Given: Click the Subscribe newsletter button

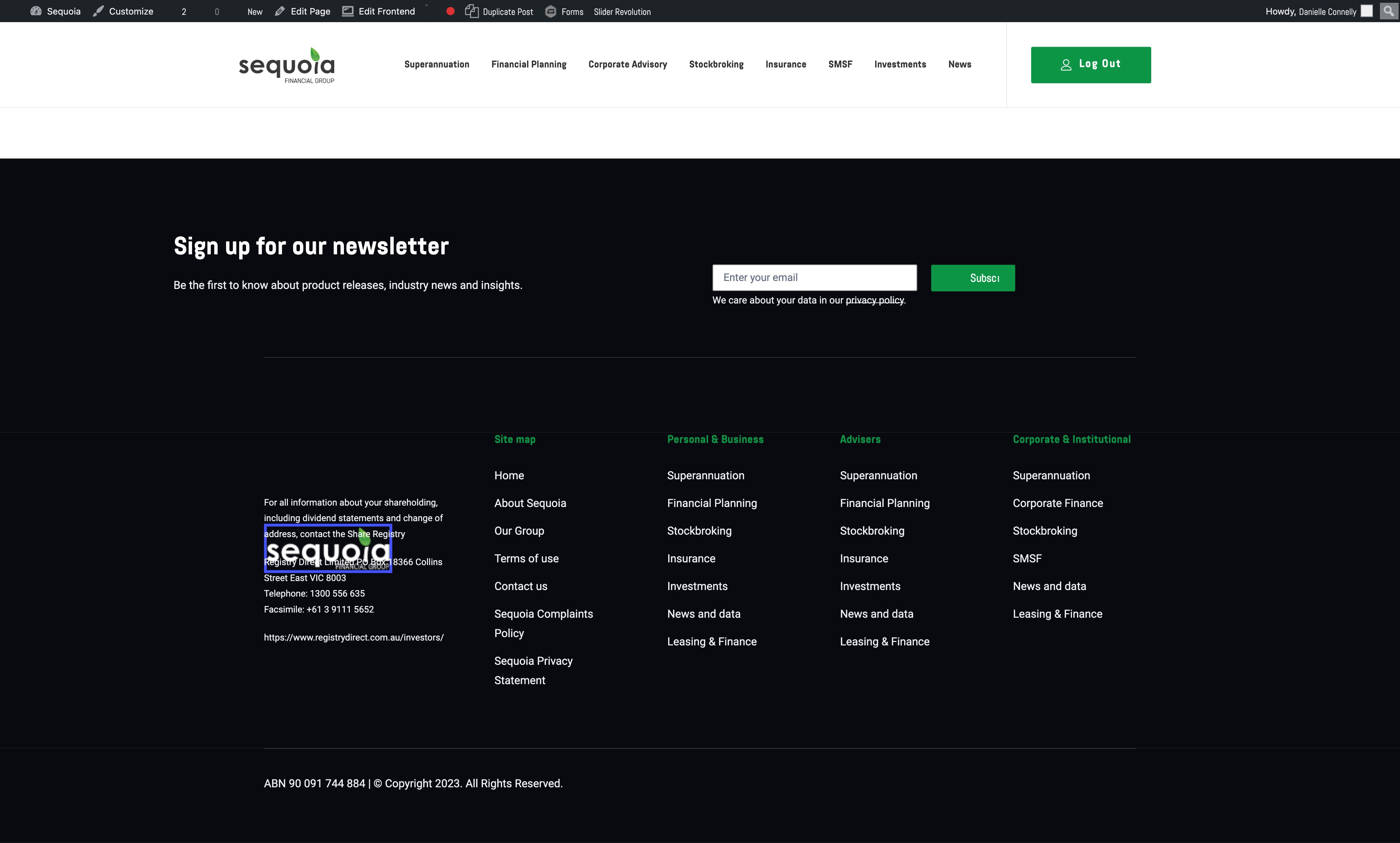Looking at the screenshot, I should [x=972, y=278].
